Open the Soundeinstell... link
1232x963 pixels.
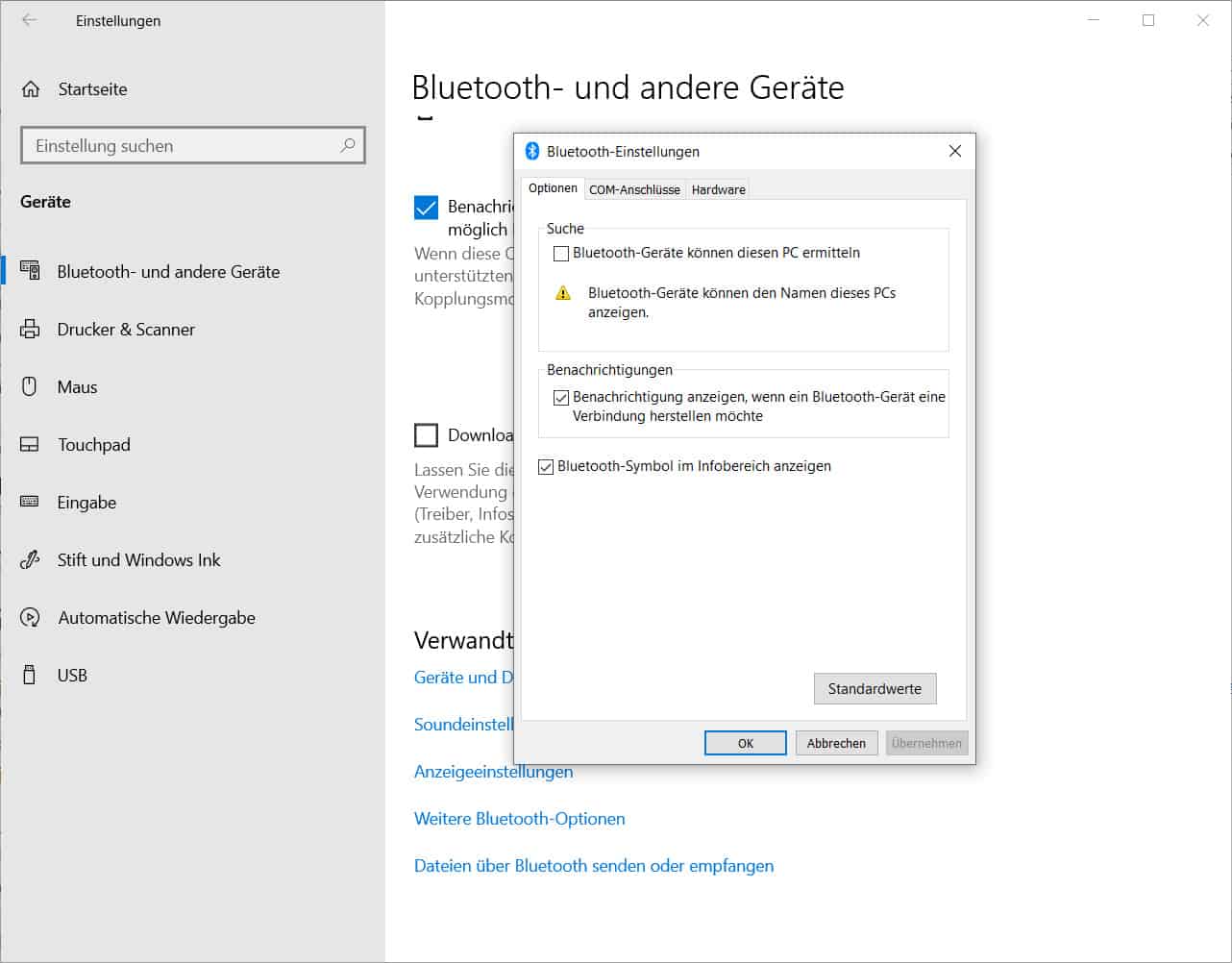(x=463, y=724)
